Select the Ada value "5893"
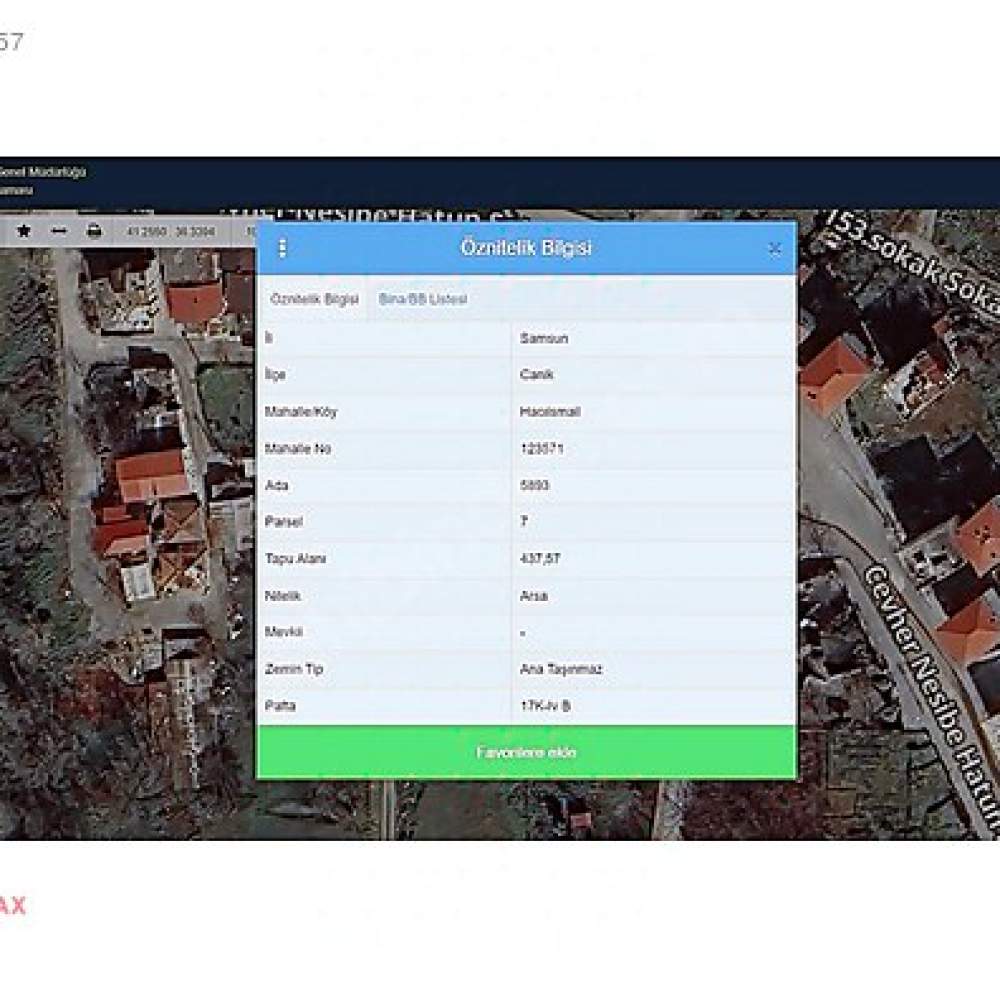This screenshot has width=1000, height=1000. (x=534, y=485)
